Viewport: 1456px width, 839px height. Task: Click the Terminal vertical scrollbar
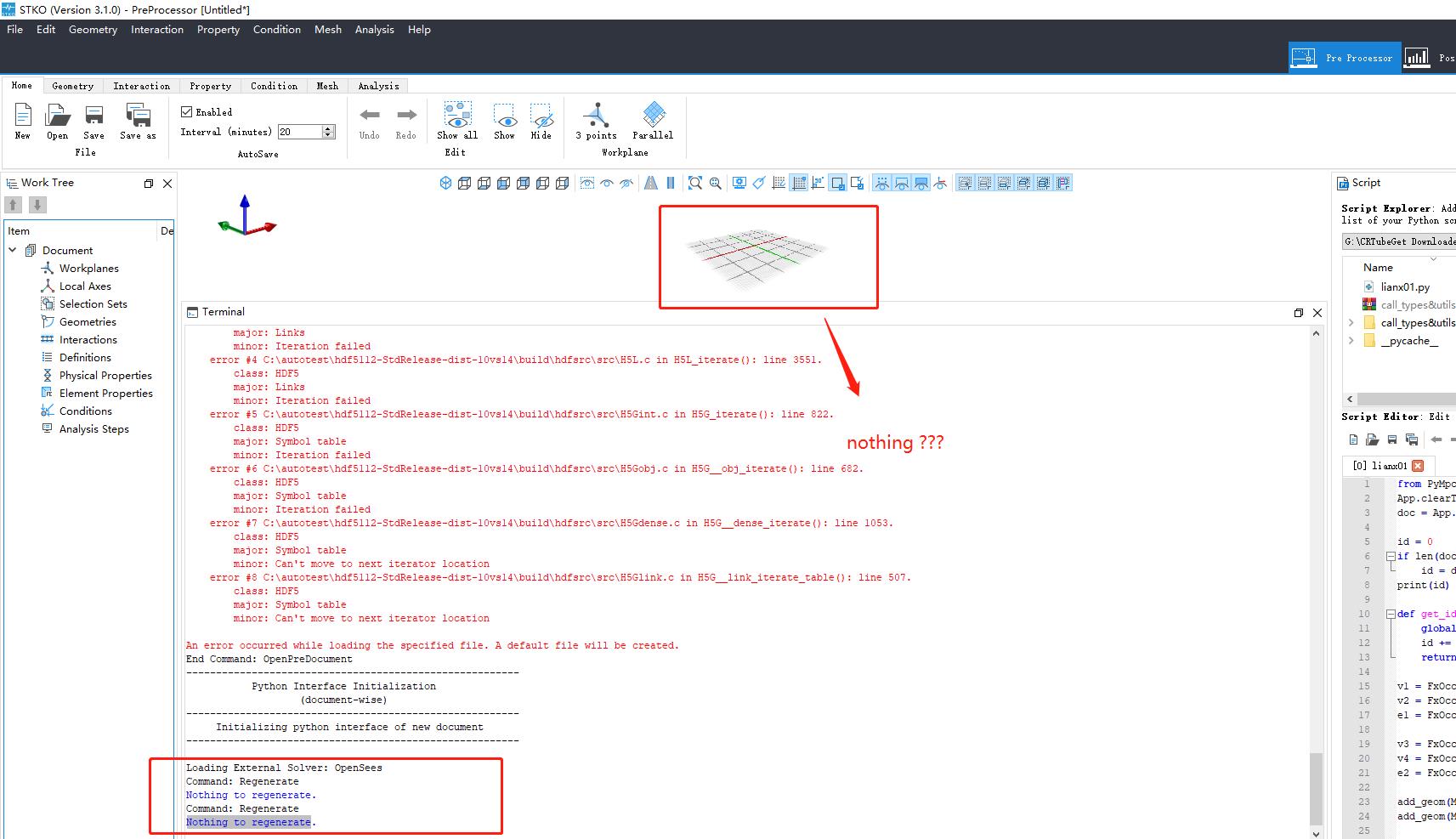pos(1316,582)
